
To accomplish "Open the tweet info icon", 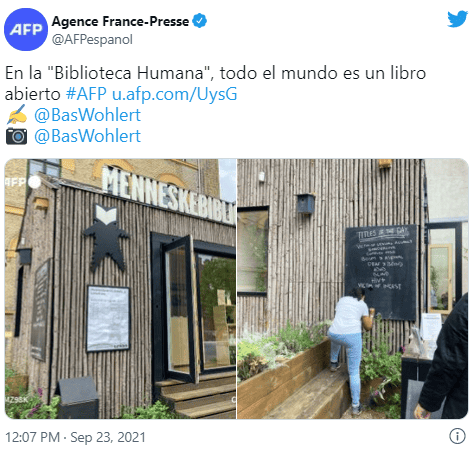I will pos(457,436).
